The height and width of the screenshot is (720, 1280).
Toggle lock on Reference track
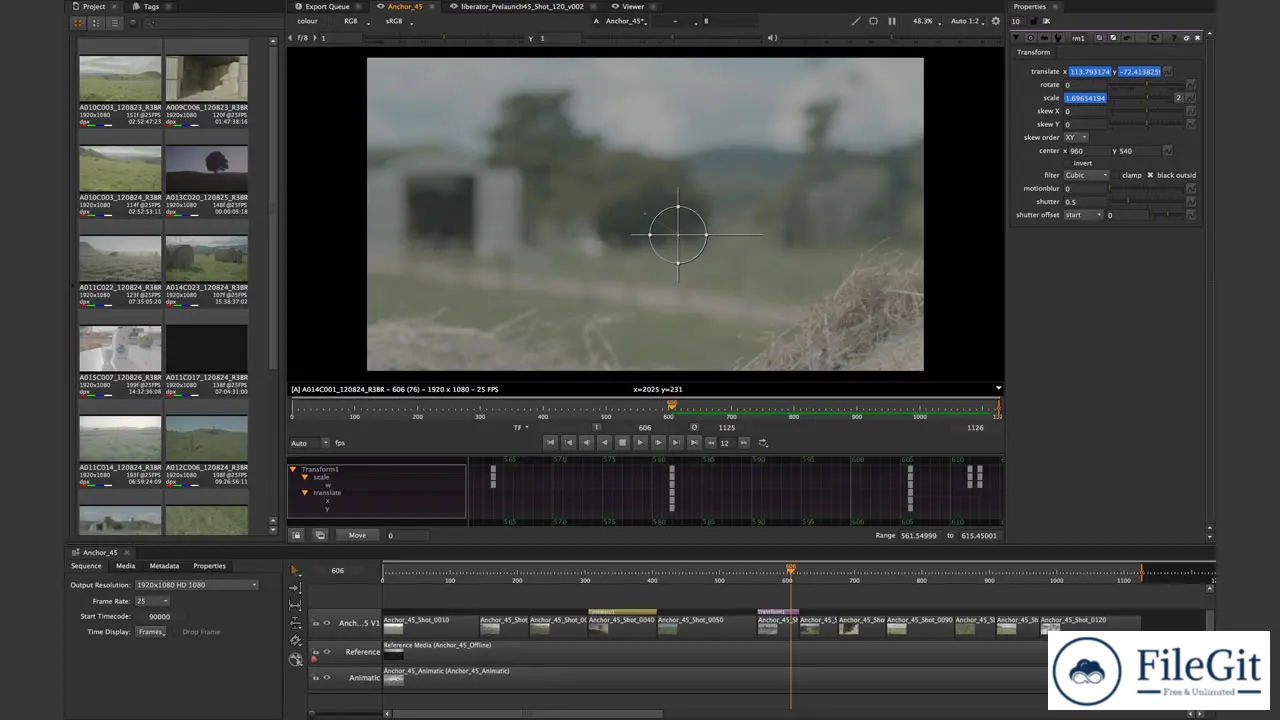315,652
